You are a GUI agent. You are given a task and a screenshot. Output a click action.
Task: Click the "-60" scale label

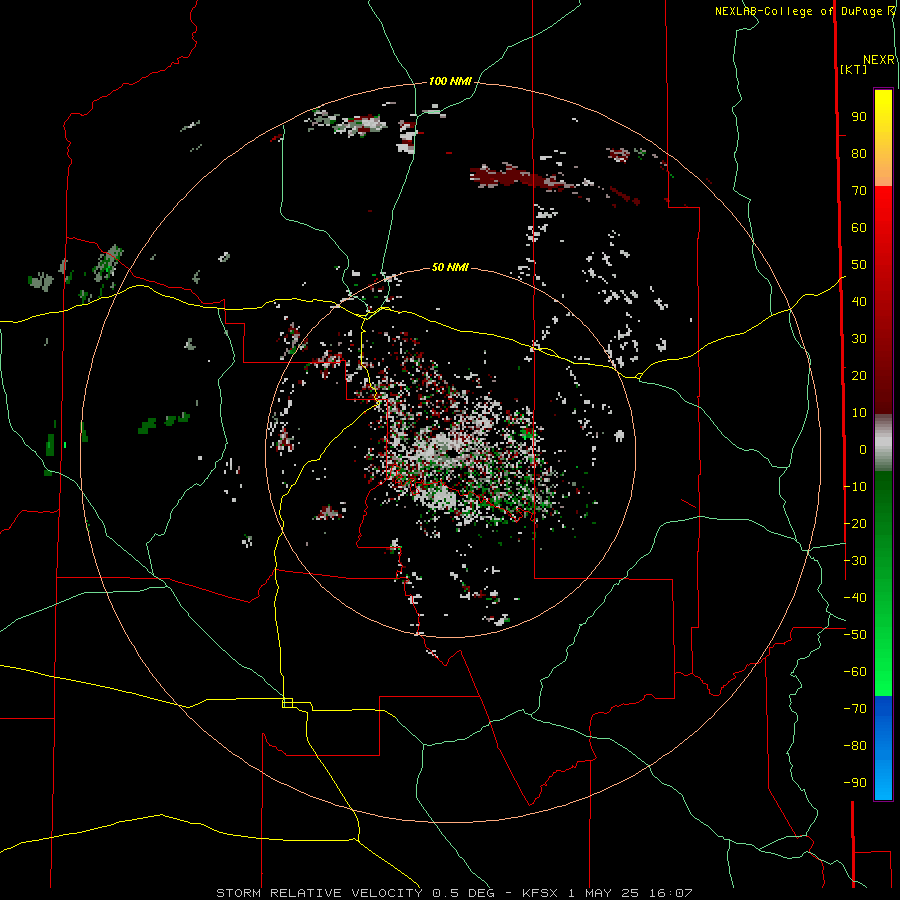pyautogui.click(x=855, y=672)
